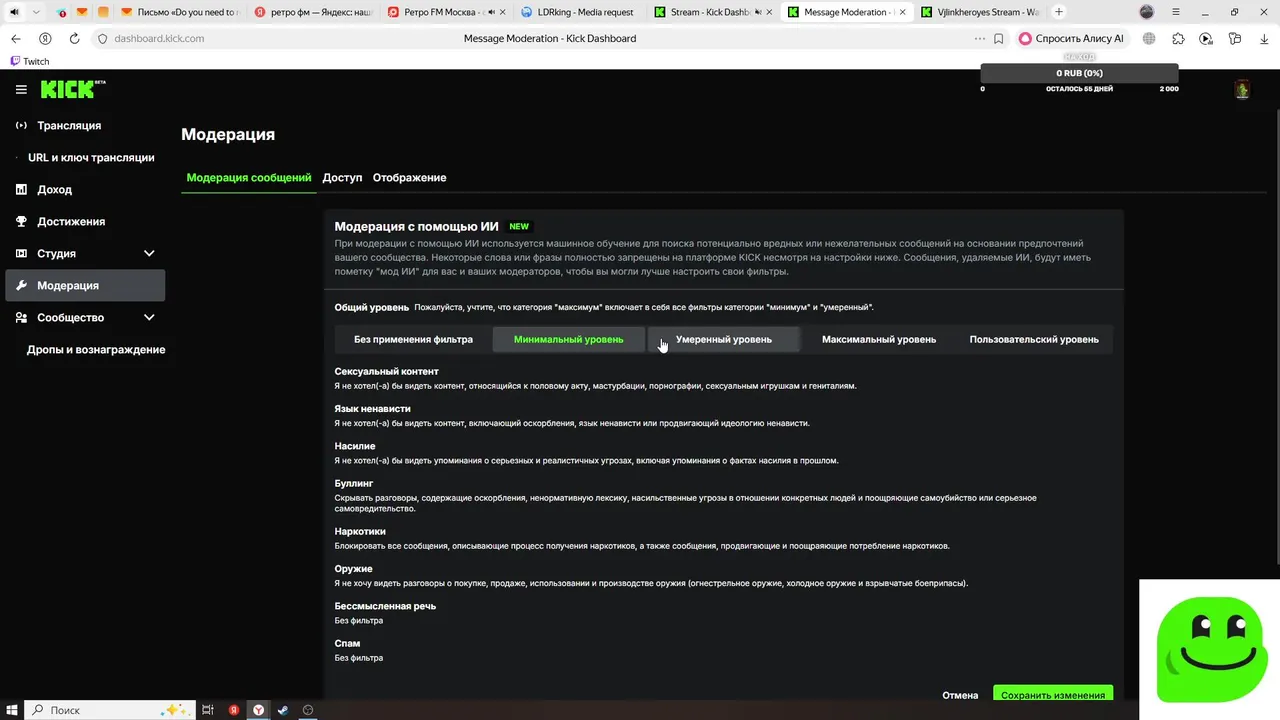The width and height of the screenshot is (1280, 720).
Task: Open the Twitch bookmark
Action: [29, 61]
